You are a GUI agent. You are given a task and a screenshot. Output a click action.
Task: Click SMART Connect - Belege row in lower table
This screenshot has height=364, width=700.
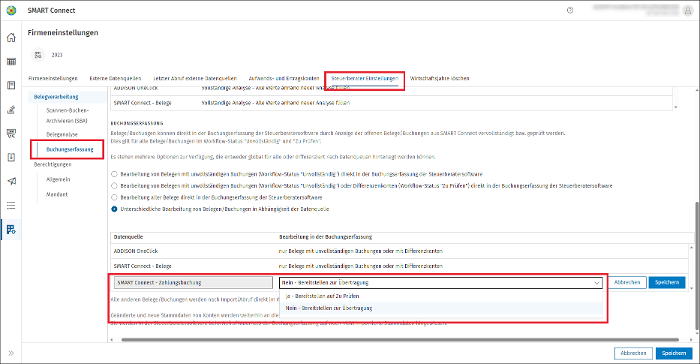coord(400,266)
